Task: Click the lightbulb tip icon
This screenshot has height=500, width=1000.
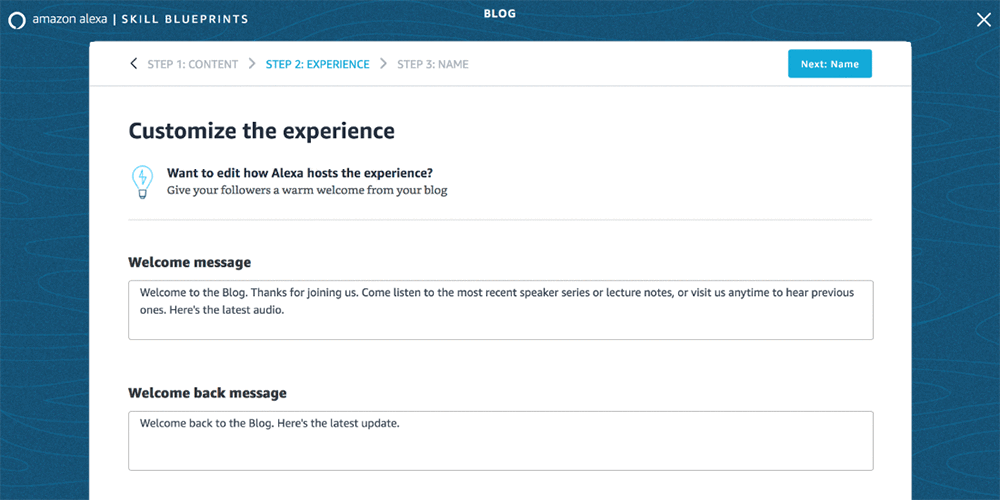Action: pyautogui.click(x=142, y=182)
